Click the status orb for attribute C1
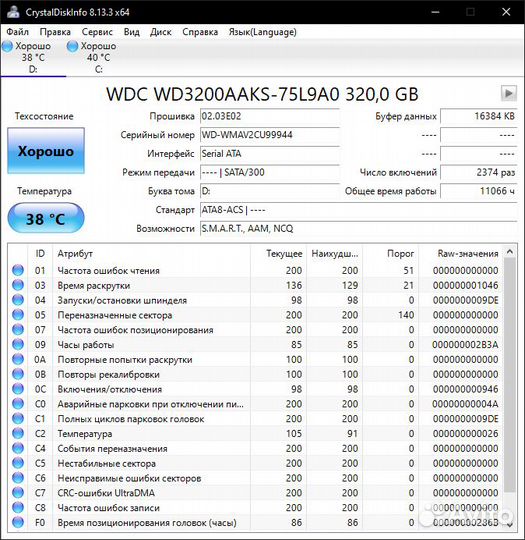 (18, 418)
